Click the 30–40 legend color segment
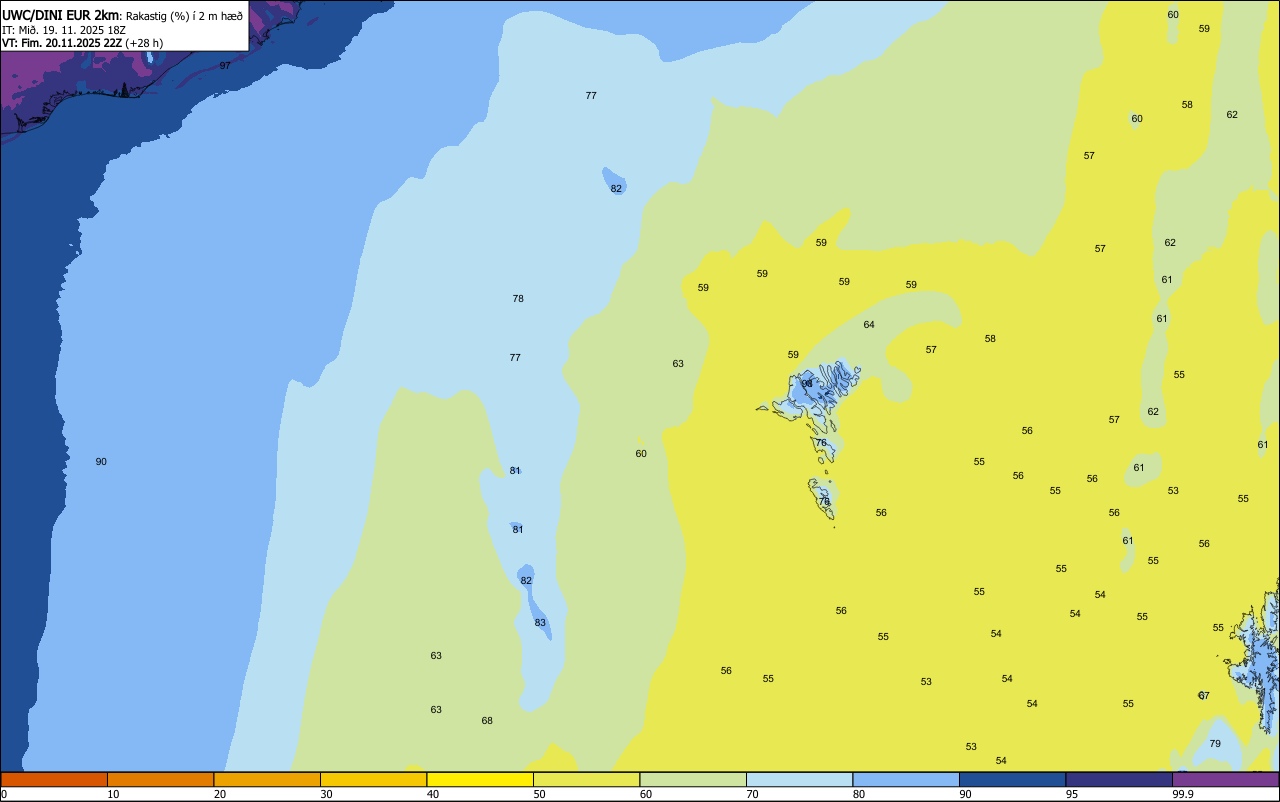This screenshot has width=1280, height=802. tap(373, 779)
